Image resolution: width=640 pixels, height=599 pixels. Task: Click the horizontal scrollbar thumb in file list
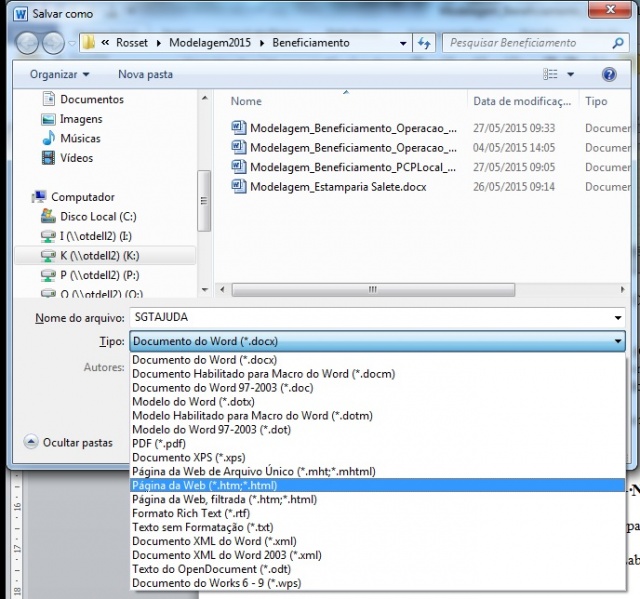[x=373, y=290]
